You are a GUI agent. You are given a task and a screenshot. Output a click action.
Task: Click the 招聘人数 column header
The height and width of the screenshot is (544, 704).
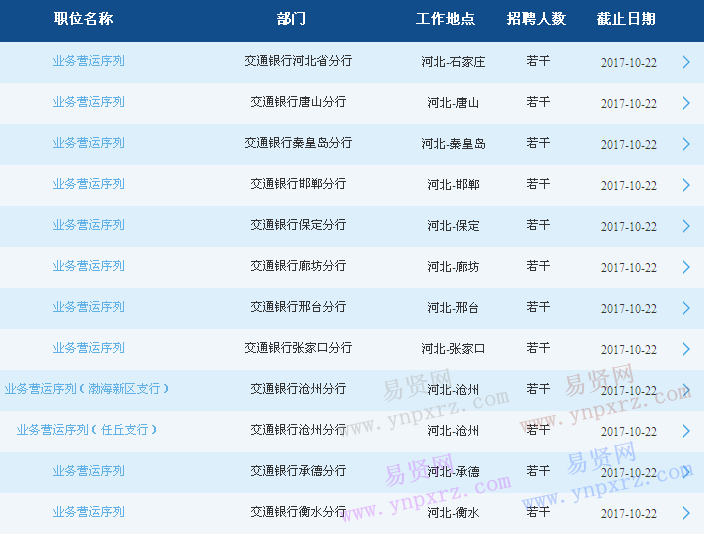coord(536,20)
